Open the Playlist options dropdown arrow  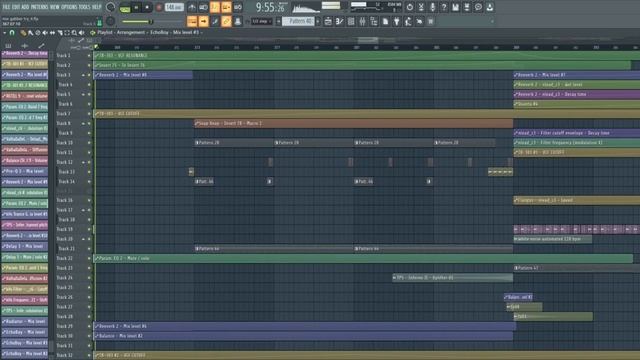click(x=4, y=33)
